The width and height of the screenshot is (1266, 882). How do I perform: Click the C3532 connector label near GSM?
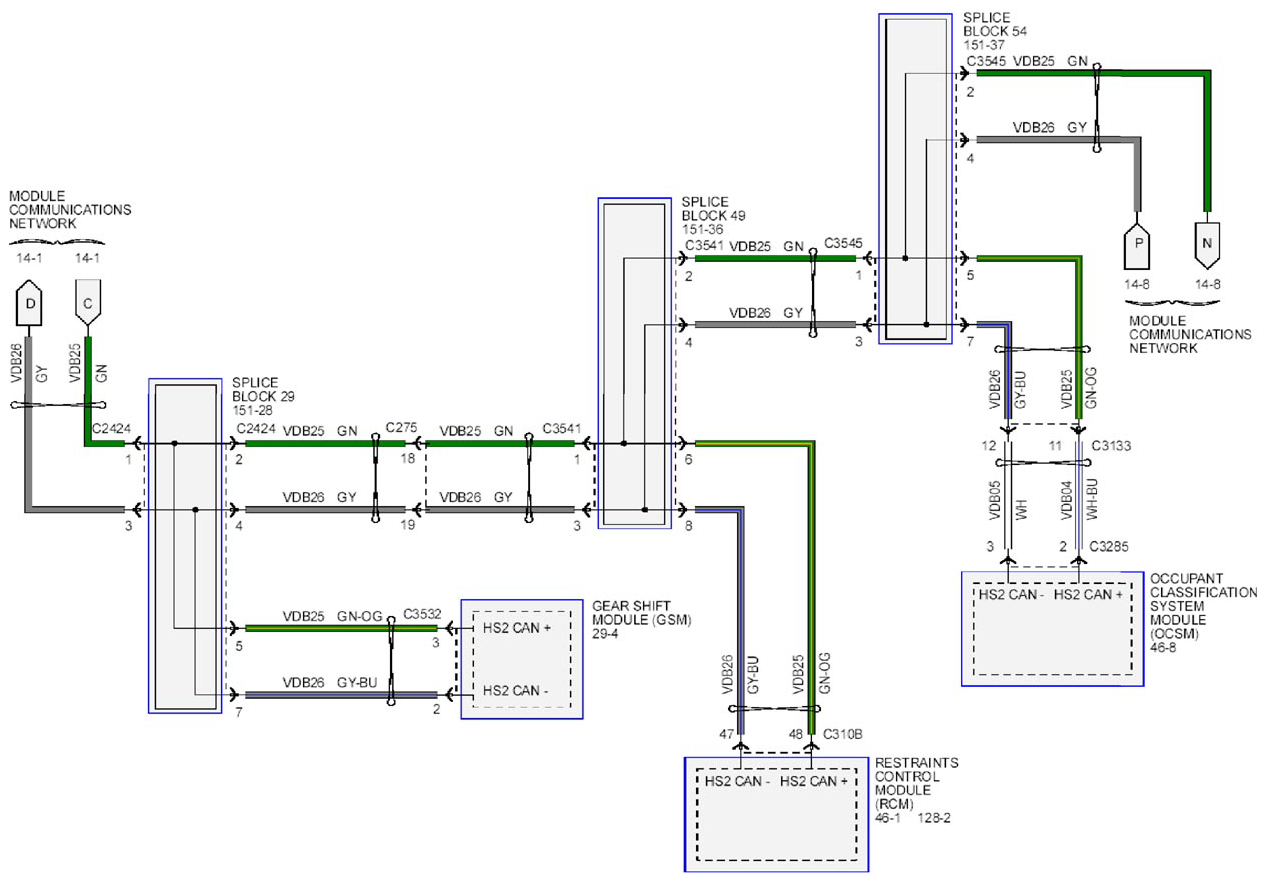click(x=422, y=614)
